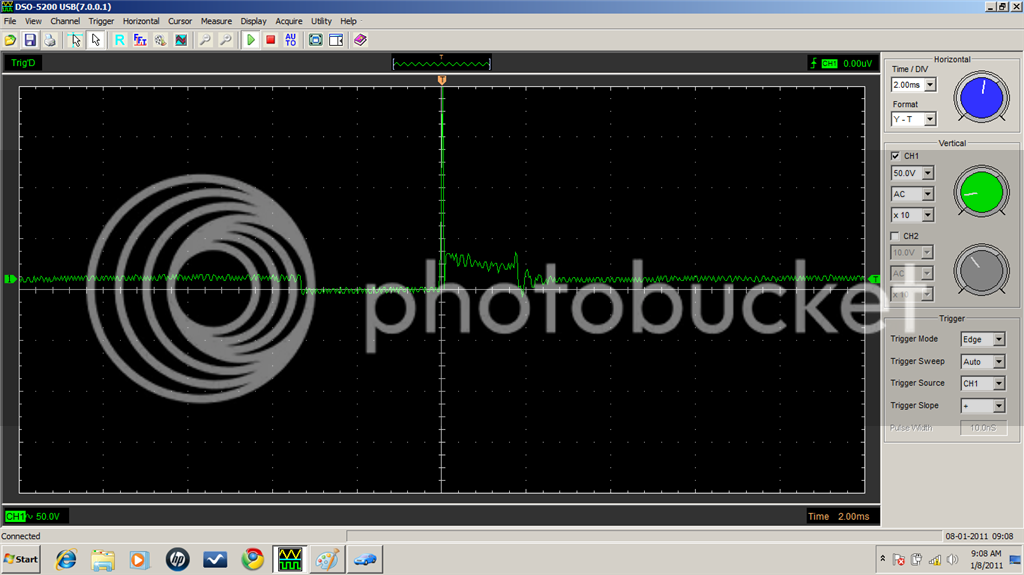1024x575 pixels.
Task: Click the first magnifier zoom icon
Action: 205,40
